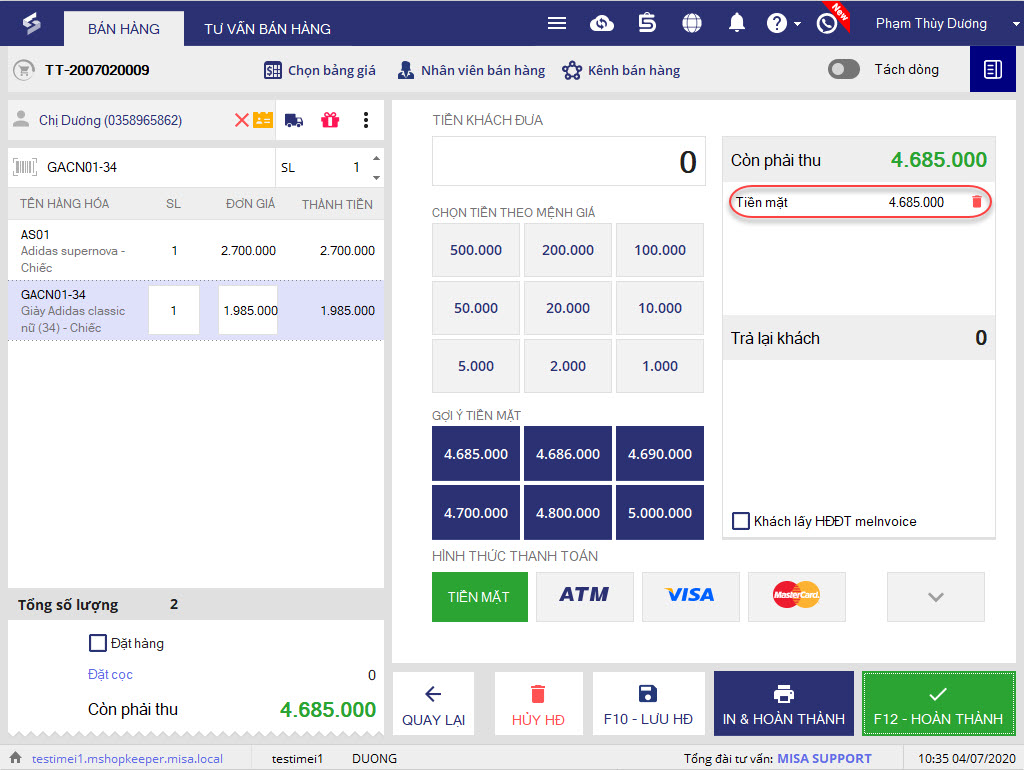Select the 1.000 denomination

[660, 366]
